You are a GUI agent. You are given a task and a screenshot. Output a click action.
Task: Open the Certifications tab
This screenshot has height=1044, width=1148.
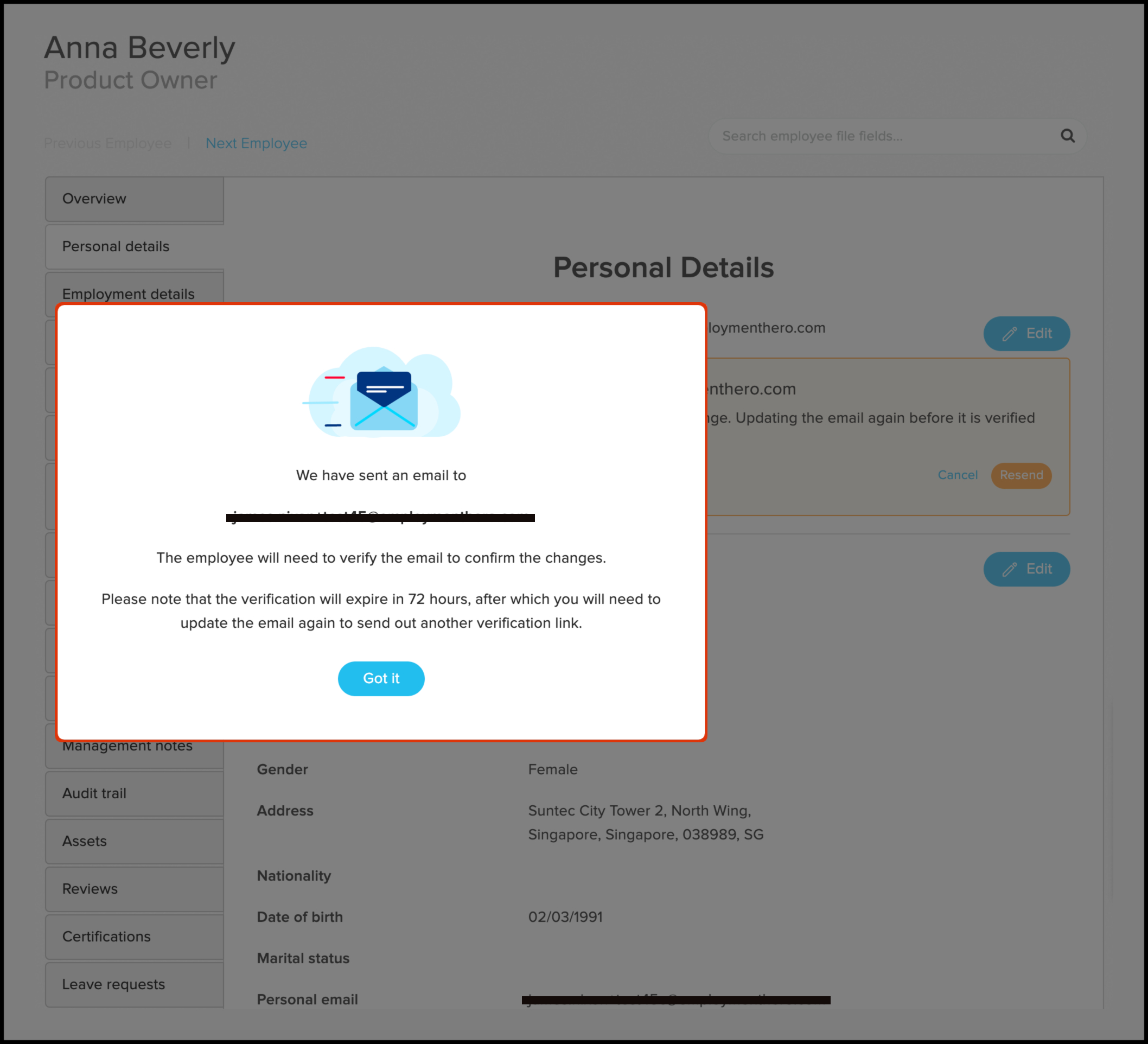click(135, 937)
